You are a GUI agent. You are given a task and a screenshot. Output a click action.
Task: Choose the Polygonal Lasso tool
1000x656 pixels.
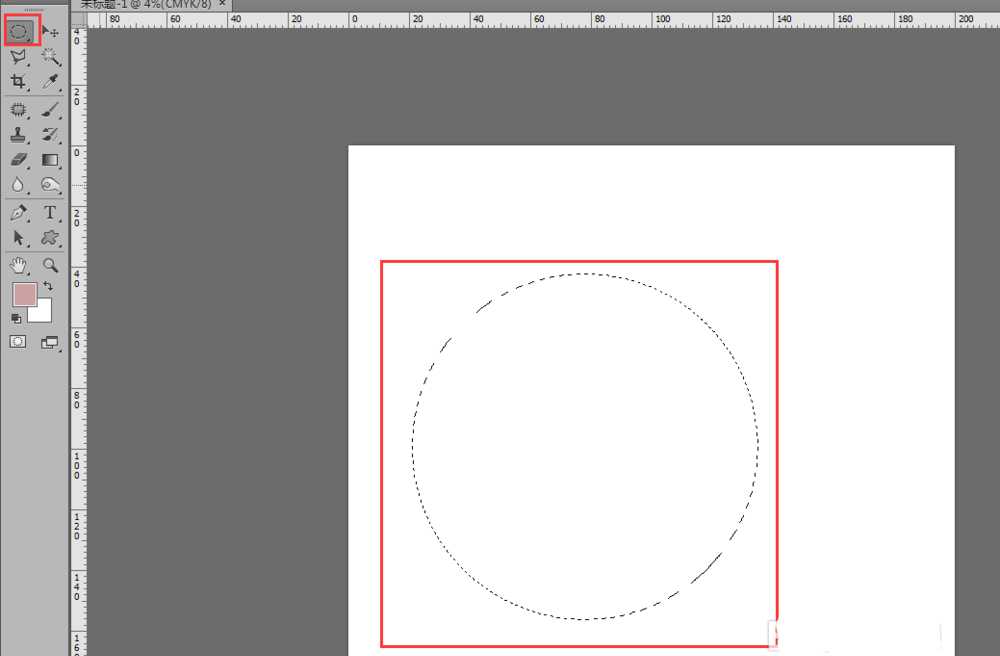click(18, 58)
